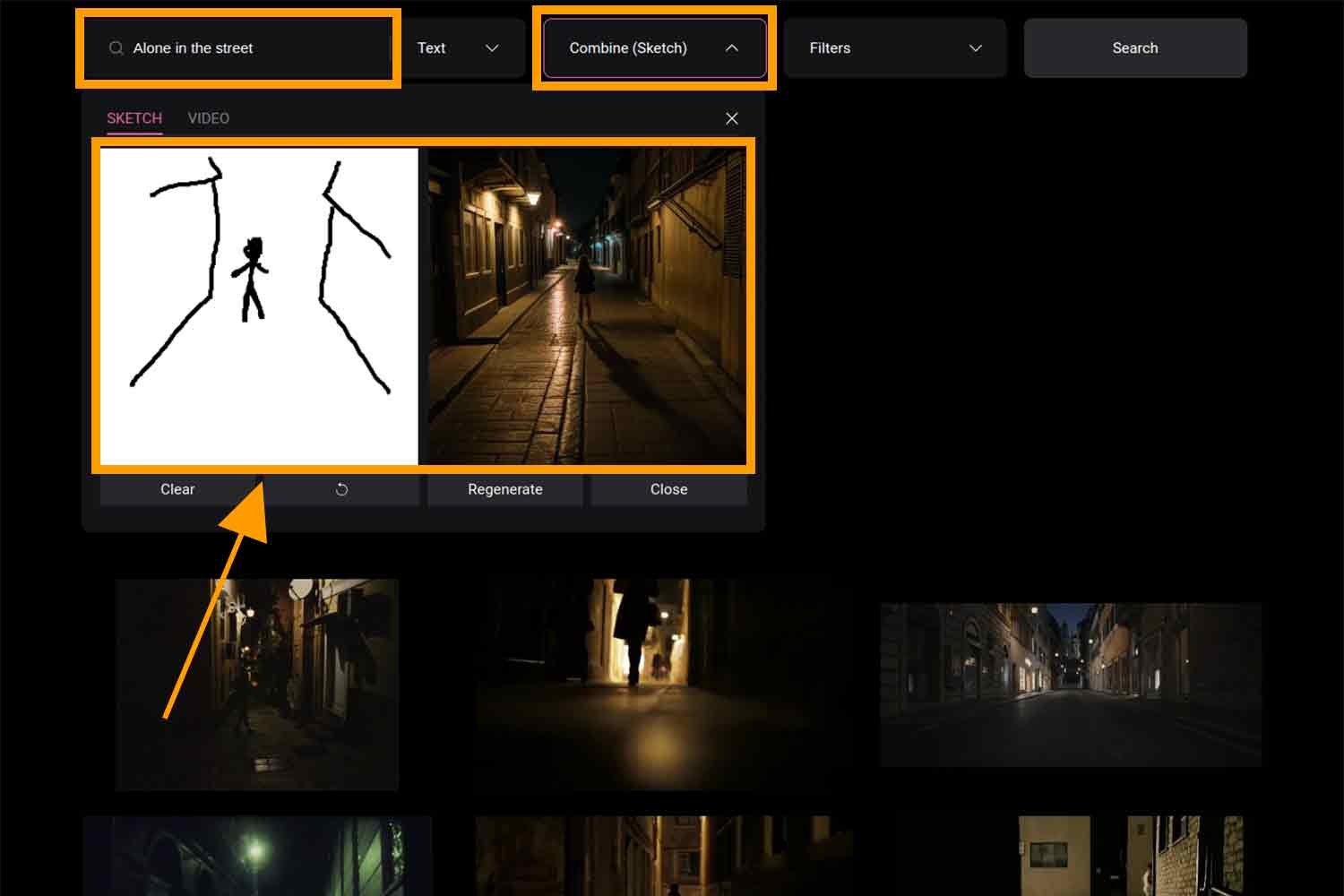Switch to the VIDEO tab

(x=209, y=117)
